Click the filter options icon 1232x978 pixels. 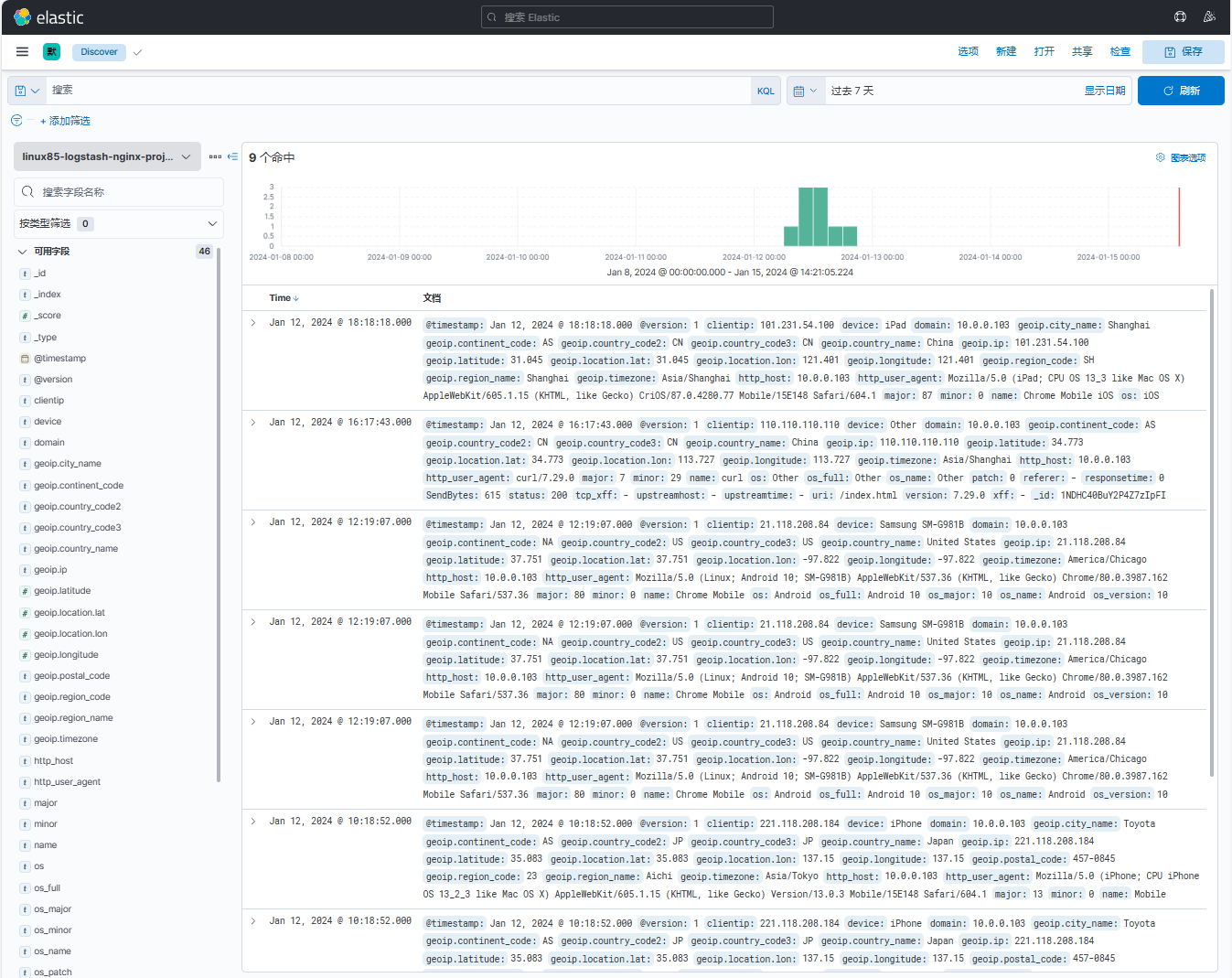pyautogui.click(x=16, y=121)
